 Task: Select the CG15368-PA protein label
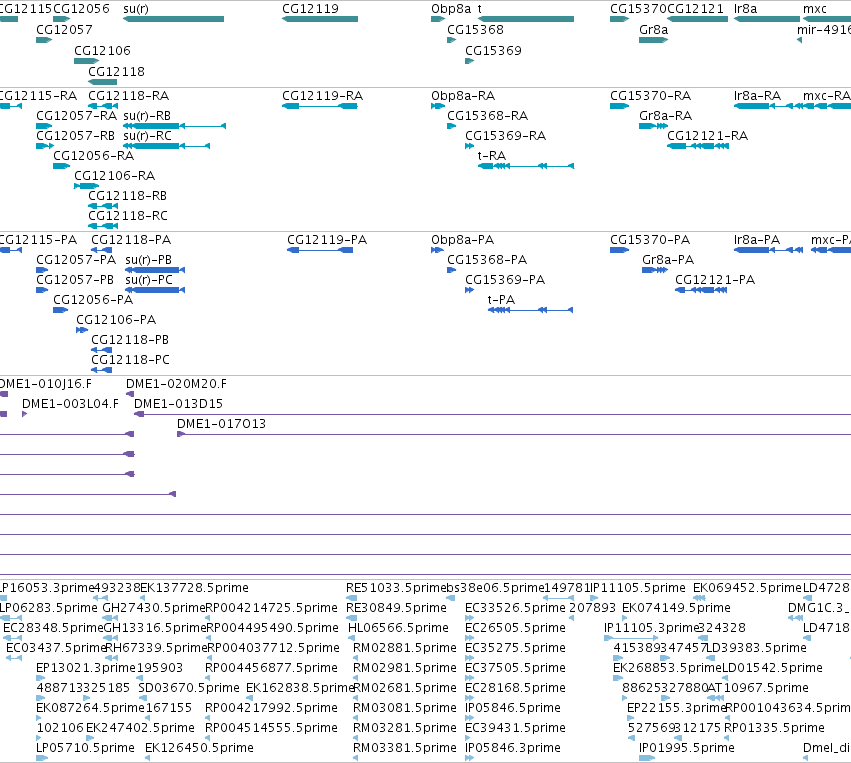[487, 260]
